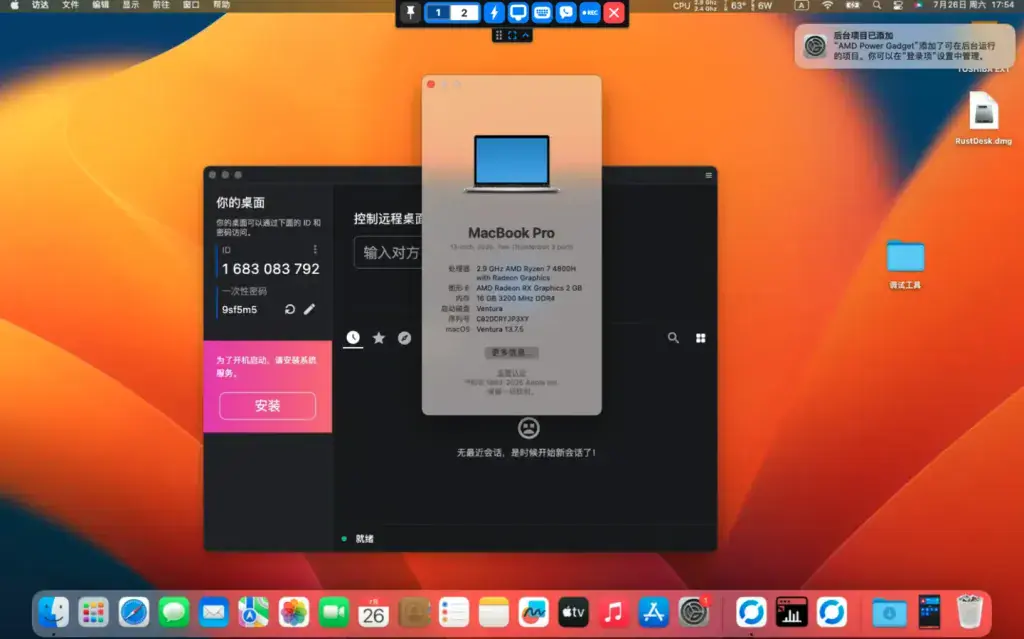Viewport: 1024px width, 639px height.
Task: Open the ID three-dot options menu
Action: (315, 250)
